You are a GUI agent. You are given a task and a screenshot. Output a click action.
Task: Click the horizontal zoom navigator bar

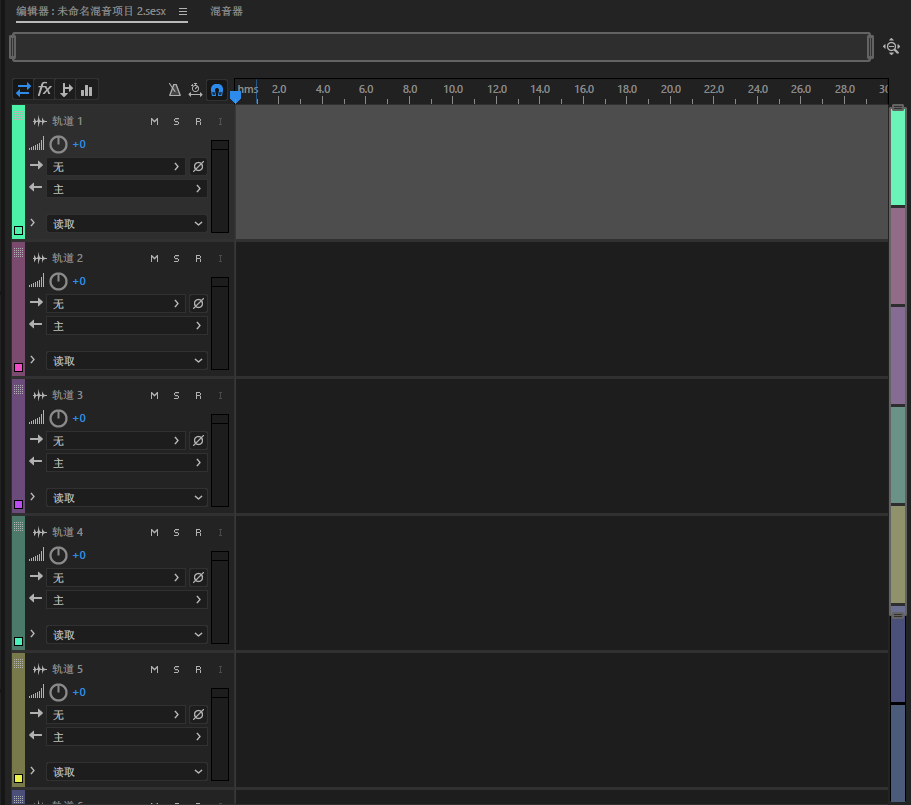point(442,47)
